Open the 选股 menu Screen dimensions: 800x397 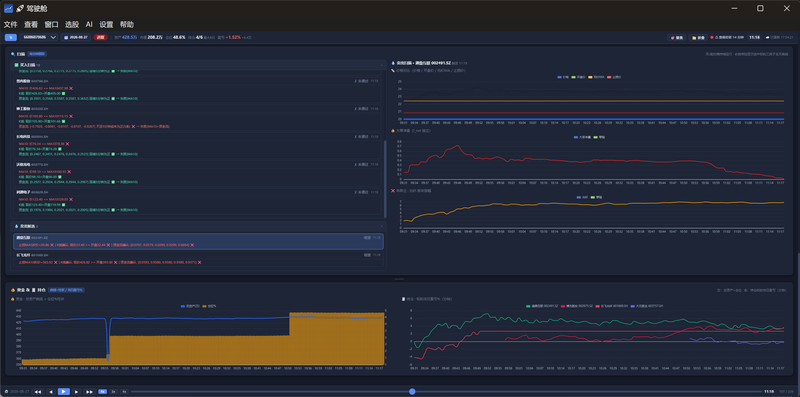pos(72,24)
